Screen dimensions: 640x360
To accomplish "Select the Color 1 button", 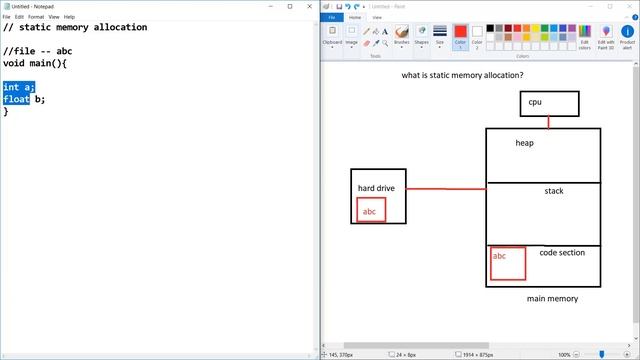I will 460,37.
